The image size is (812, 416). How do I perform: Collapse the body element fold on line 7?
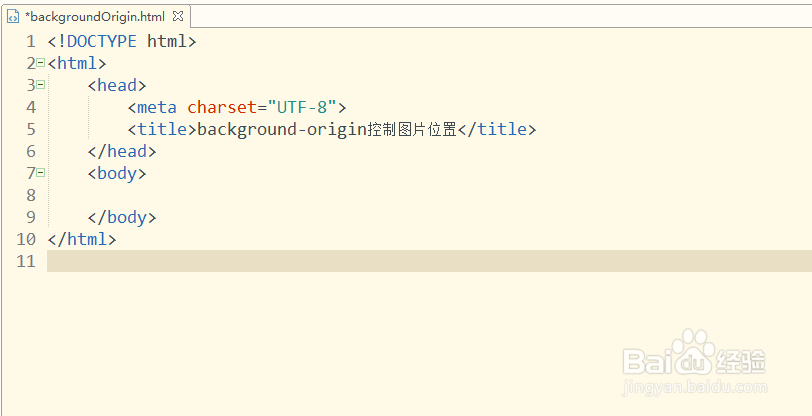(40, 172)
